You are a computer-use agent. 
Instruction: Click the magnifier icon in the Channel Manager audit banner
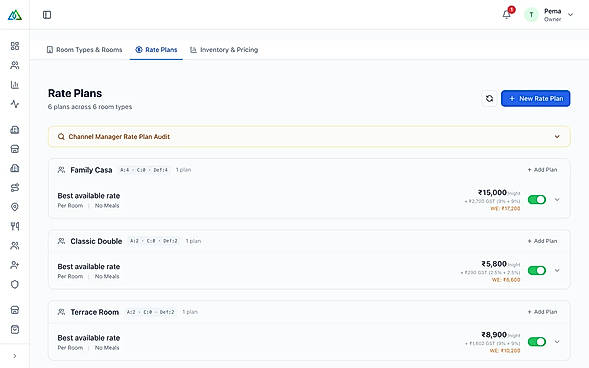tap(61, 137)
